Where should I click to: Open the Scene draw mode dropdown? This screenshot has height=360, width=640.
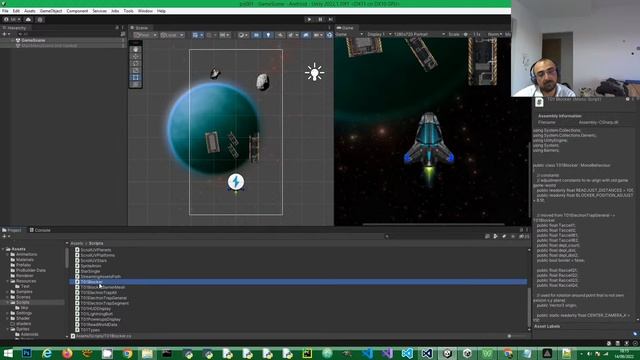(243, 35)
